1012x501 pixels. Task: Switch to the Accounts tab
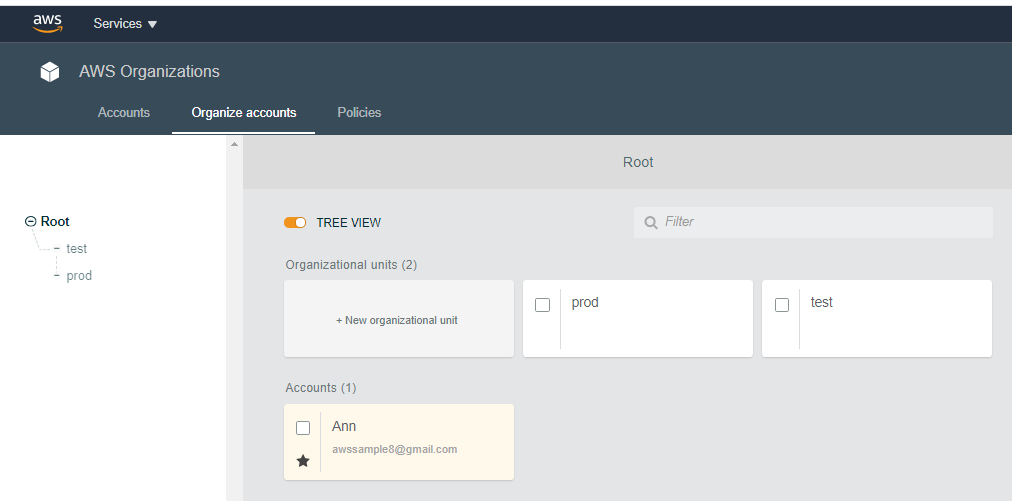(x=124, y=113)
